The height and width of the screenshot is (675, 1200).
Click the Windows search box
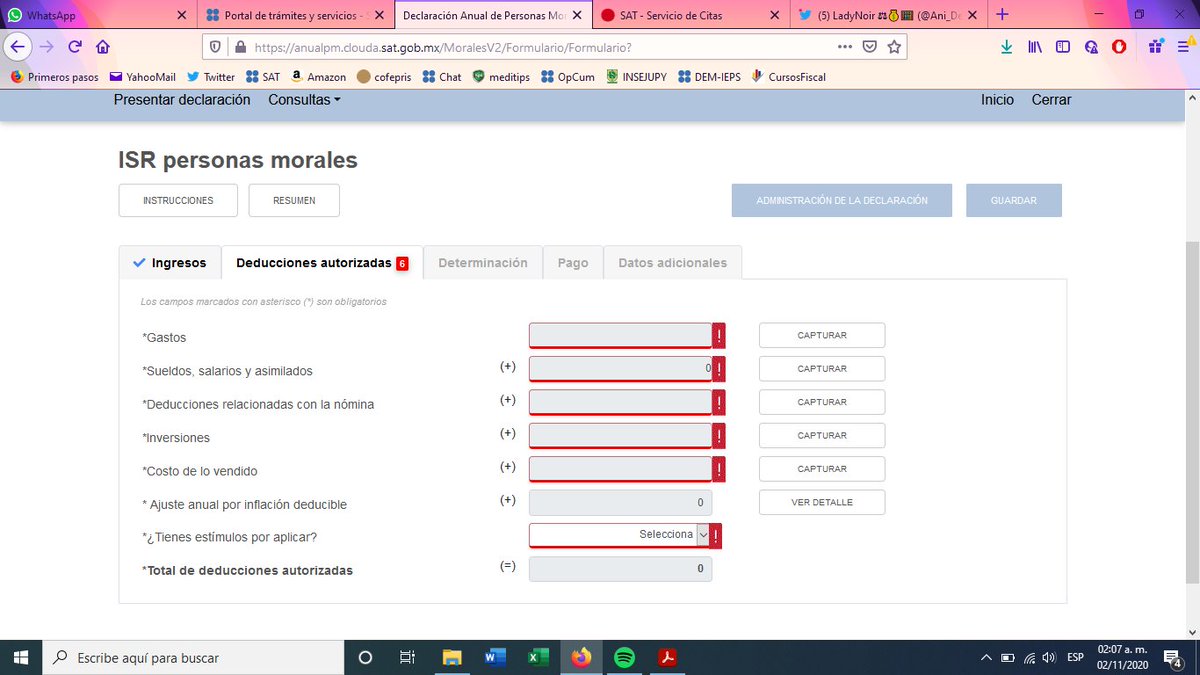pos(192,657)
